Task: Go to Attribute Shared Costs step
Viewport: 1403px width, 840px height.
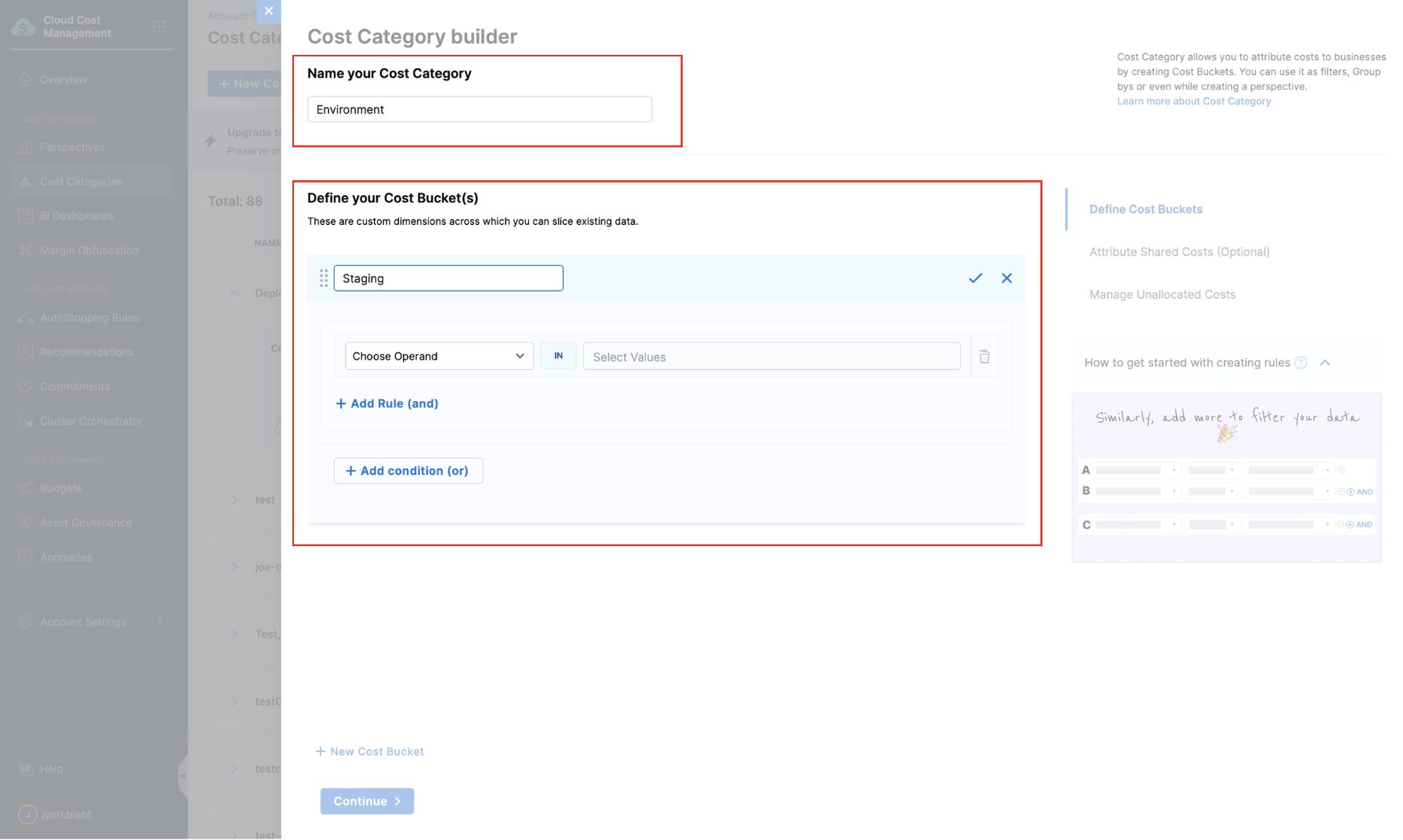Action: click(1179, 252)
